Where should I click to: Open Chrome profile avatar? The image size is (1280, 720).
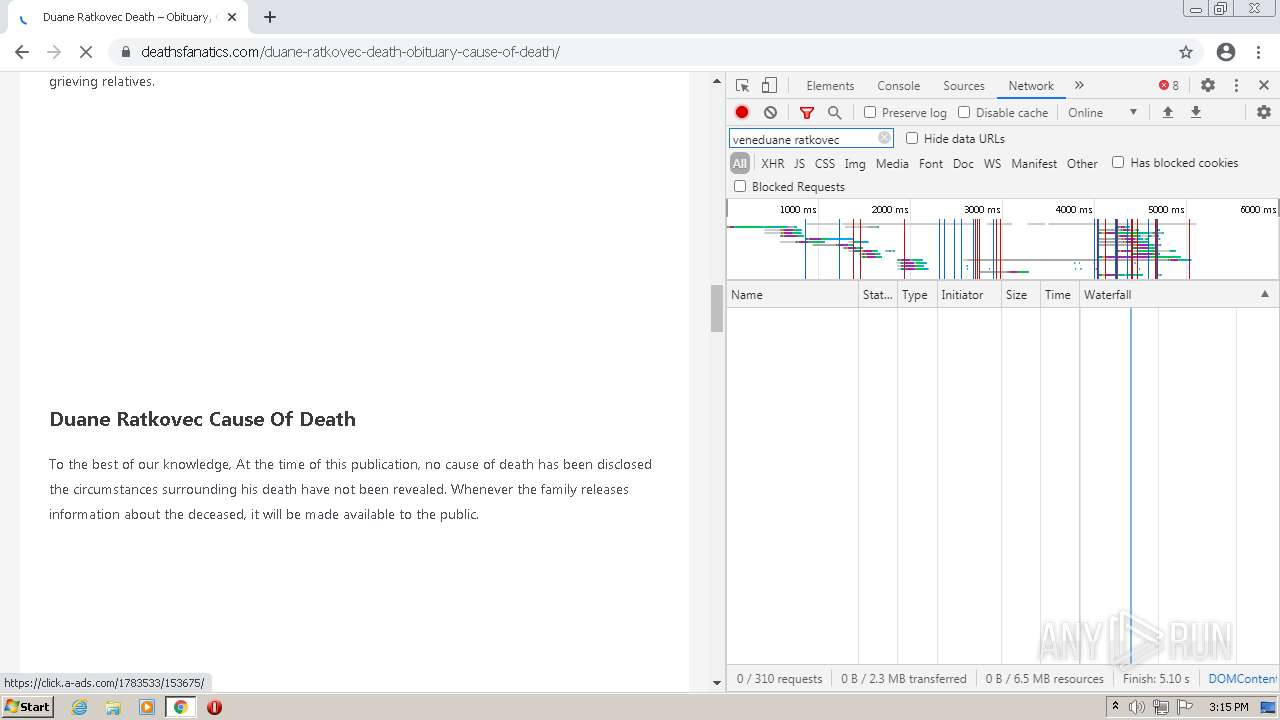click(1226, 52)
